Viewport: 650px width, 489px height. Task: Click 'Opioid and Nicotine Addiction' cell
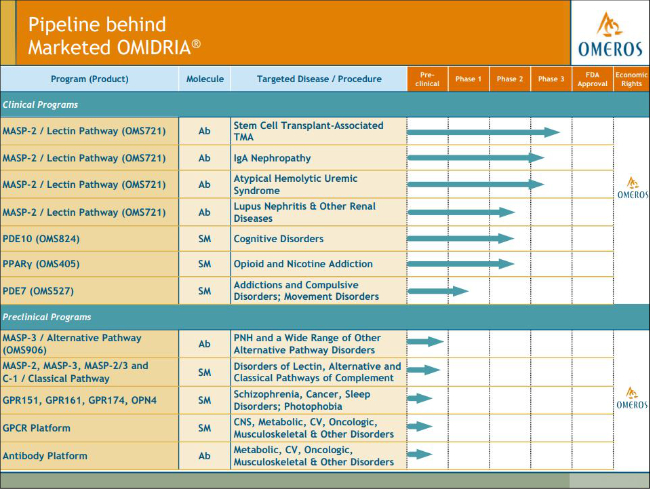(318, 264)
